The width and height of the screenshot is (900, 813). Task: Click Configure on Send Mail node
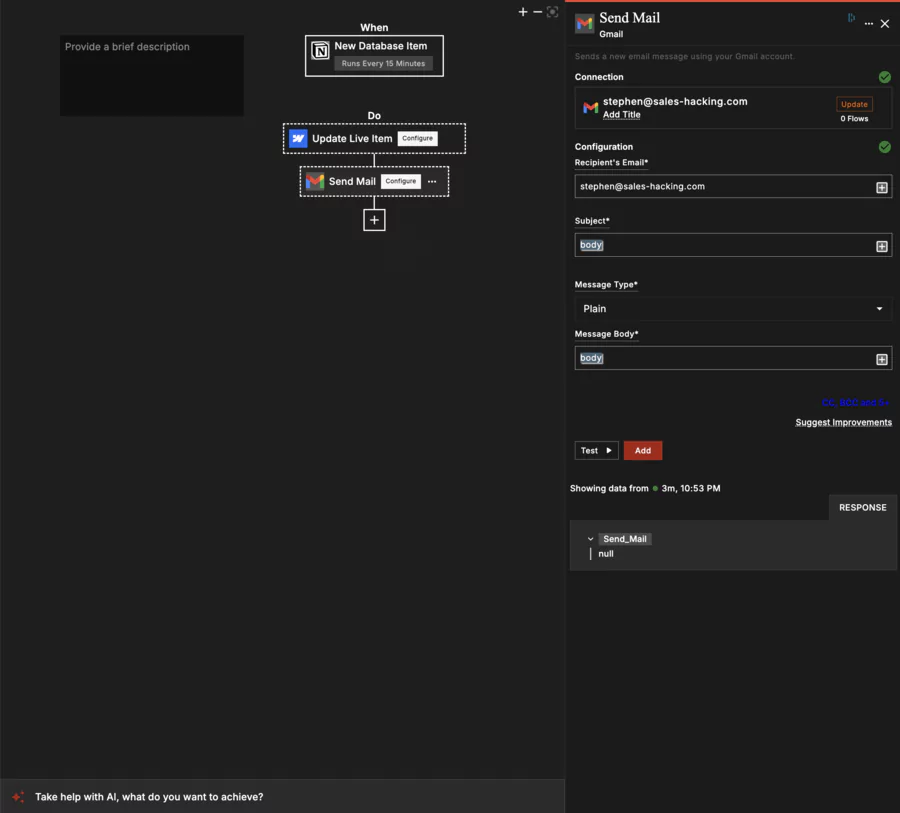click(401, 181)
